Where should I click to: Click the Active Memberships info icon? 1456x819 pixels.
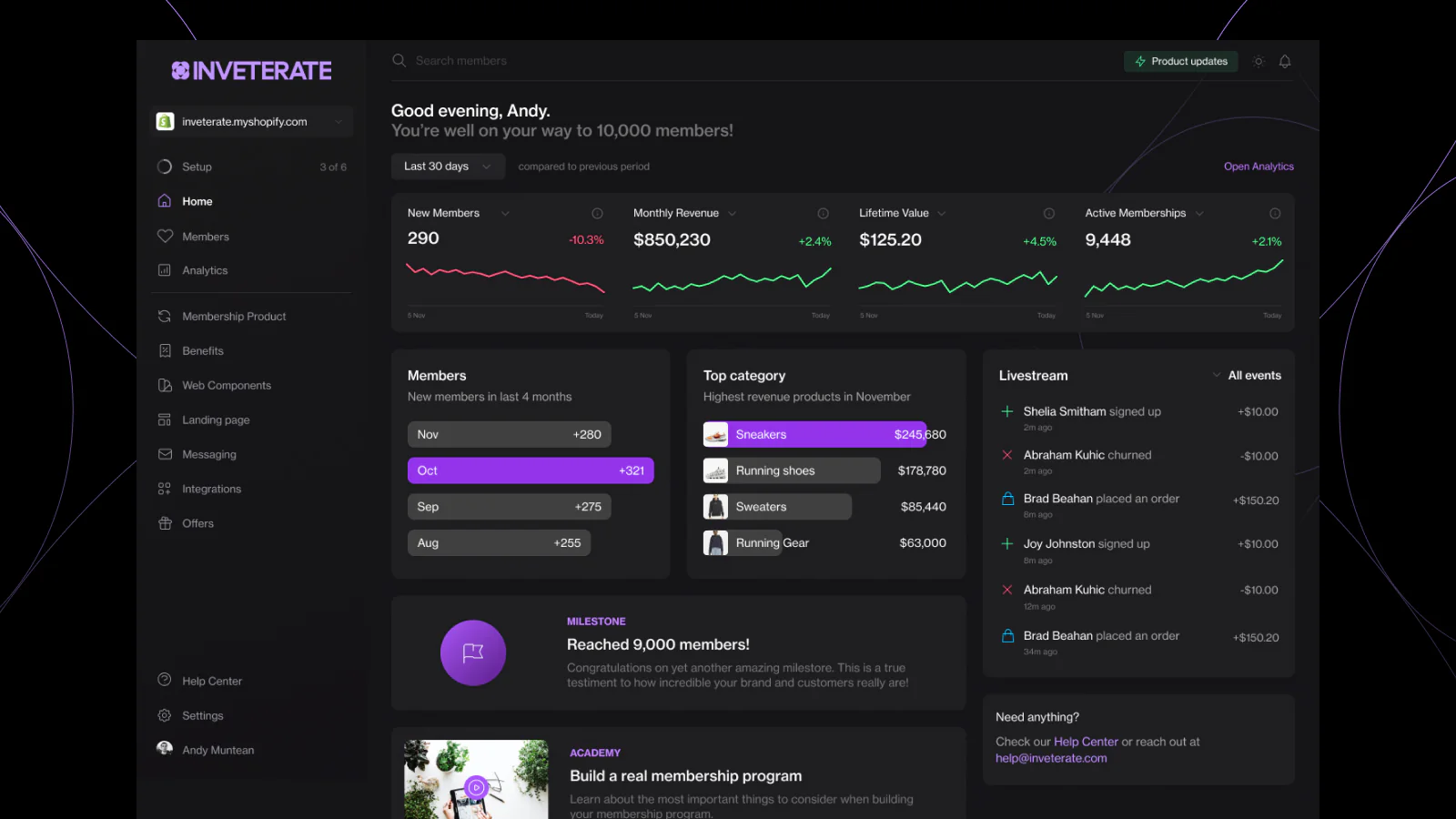pyautogui.click(x=1275, y=213)
